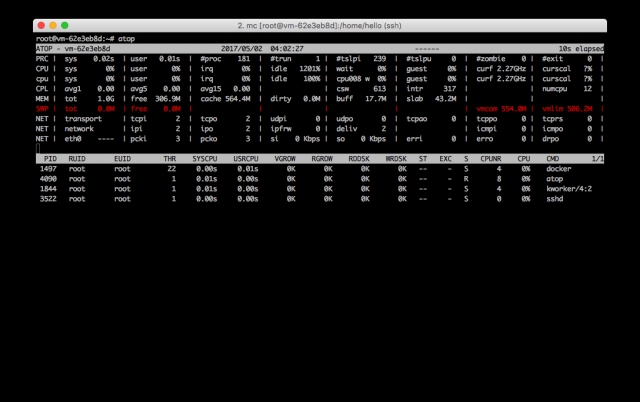Click the PID column header

50,159
